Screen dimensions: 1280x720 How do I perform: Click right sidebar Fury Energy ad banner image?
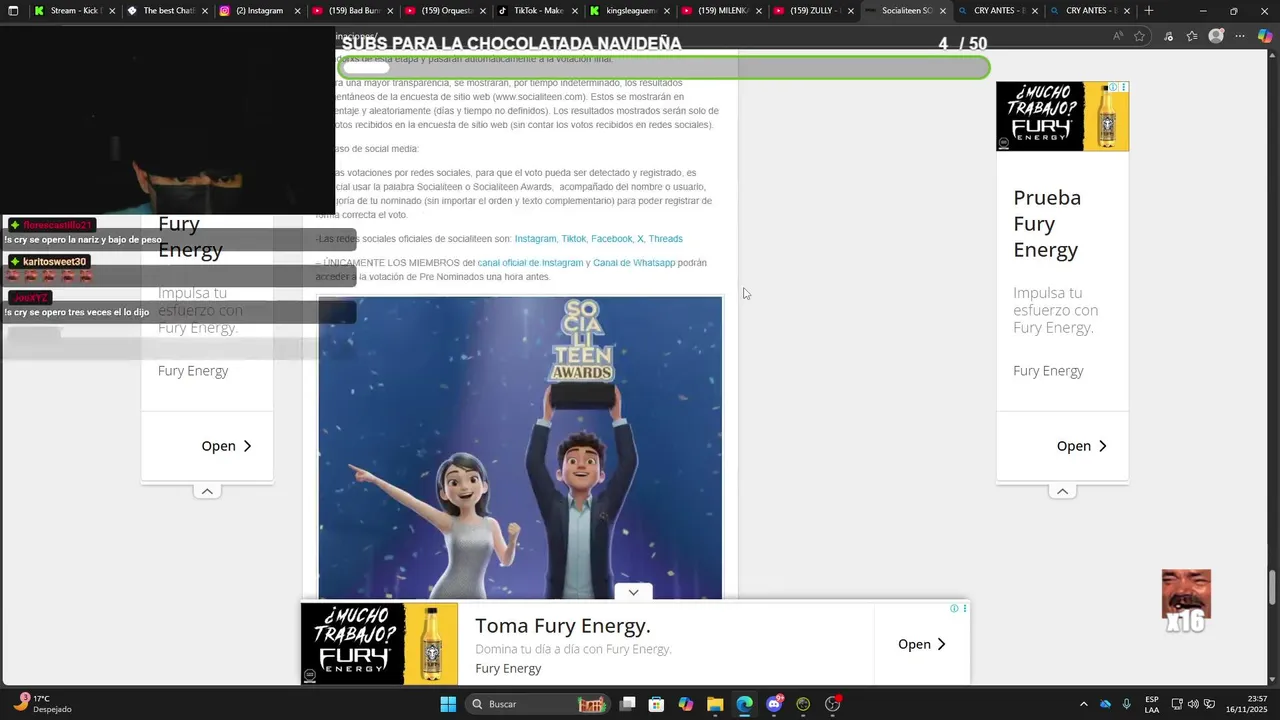point(1062,116)
